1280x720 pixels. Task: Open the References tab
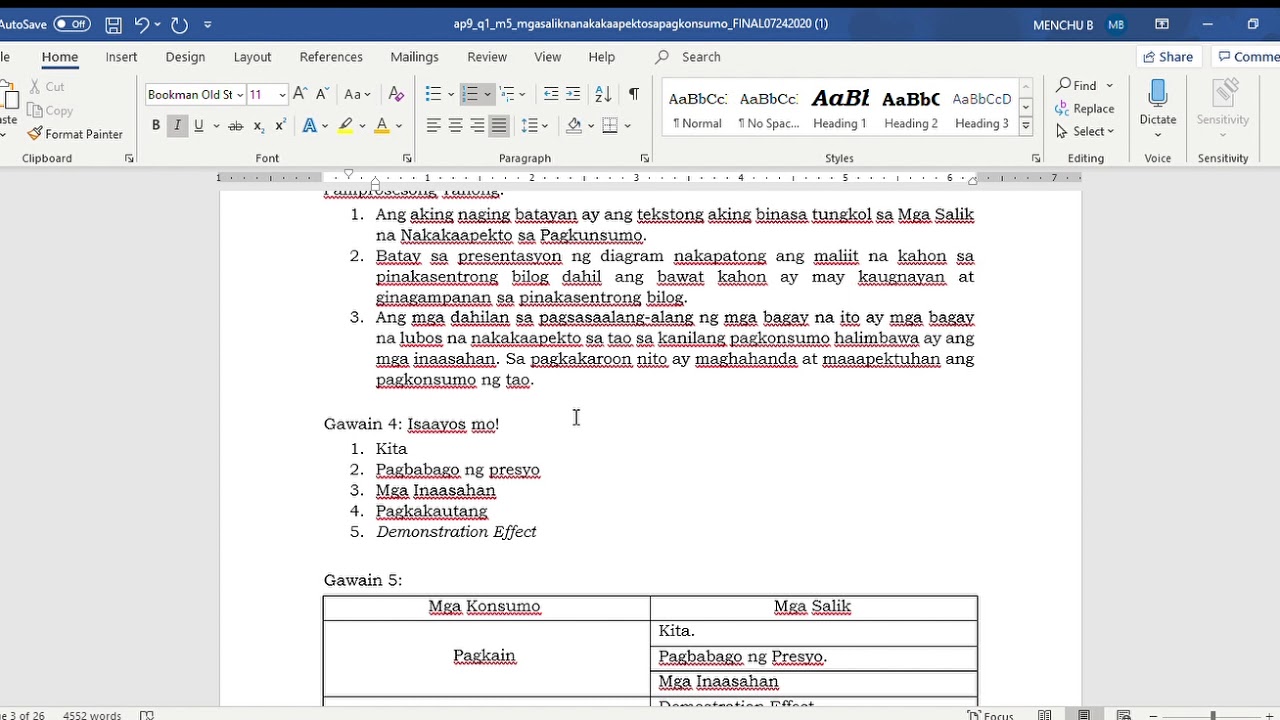tap(331, 57)
